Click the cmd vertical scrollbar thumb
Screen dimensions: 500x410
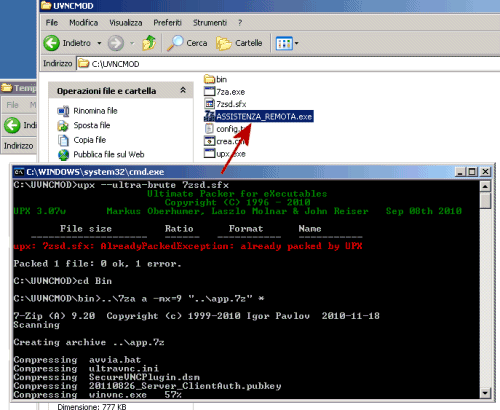(485, 201)
